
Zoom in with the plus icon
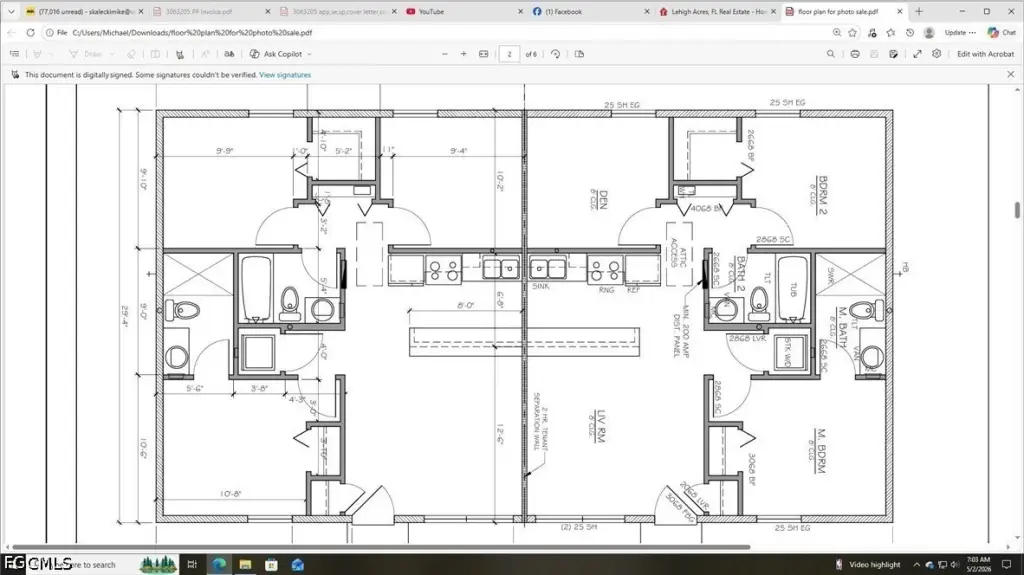click(464, 54)
